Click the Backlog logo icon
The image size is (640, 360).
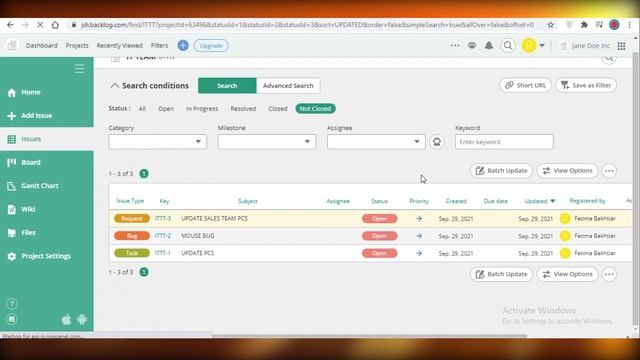(x=12, y=45)
